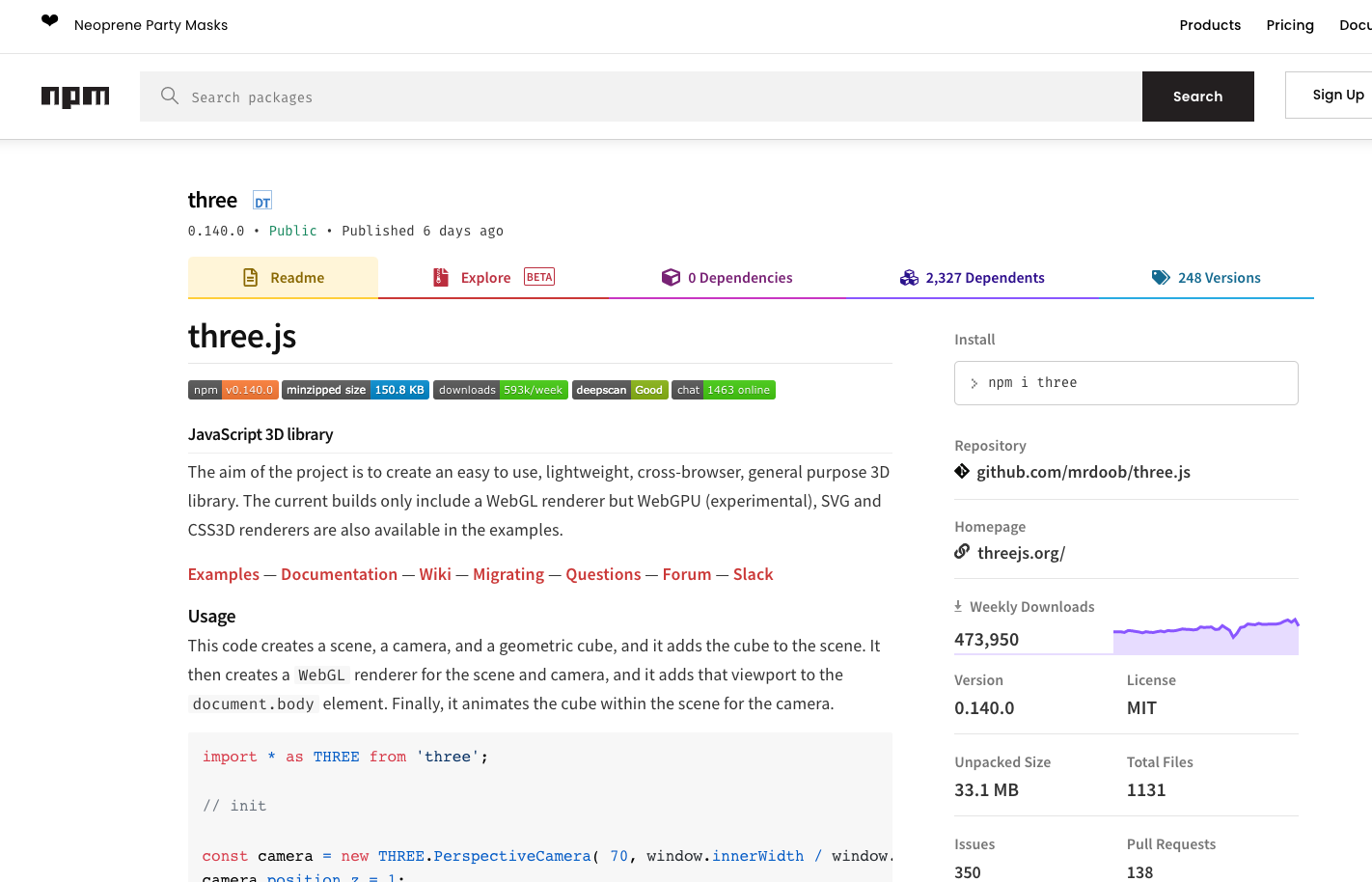Open the 2,327 Dependents tab
1372x882 pixels.
972,278
